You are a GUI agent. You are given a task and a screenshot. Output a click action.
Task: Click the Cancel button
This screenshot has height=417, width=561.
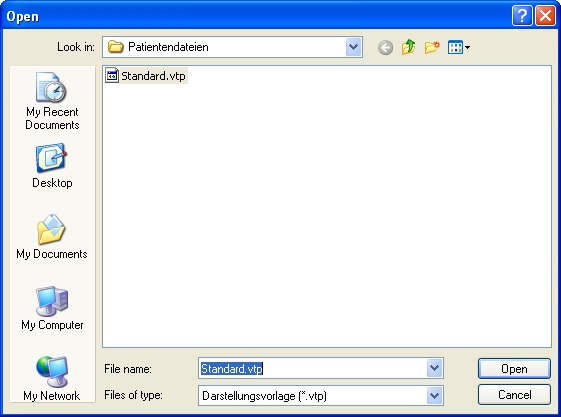514,395
